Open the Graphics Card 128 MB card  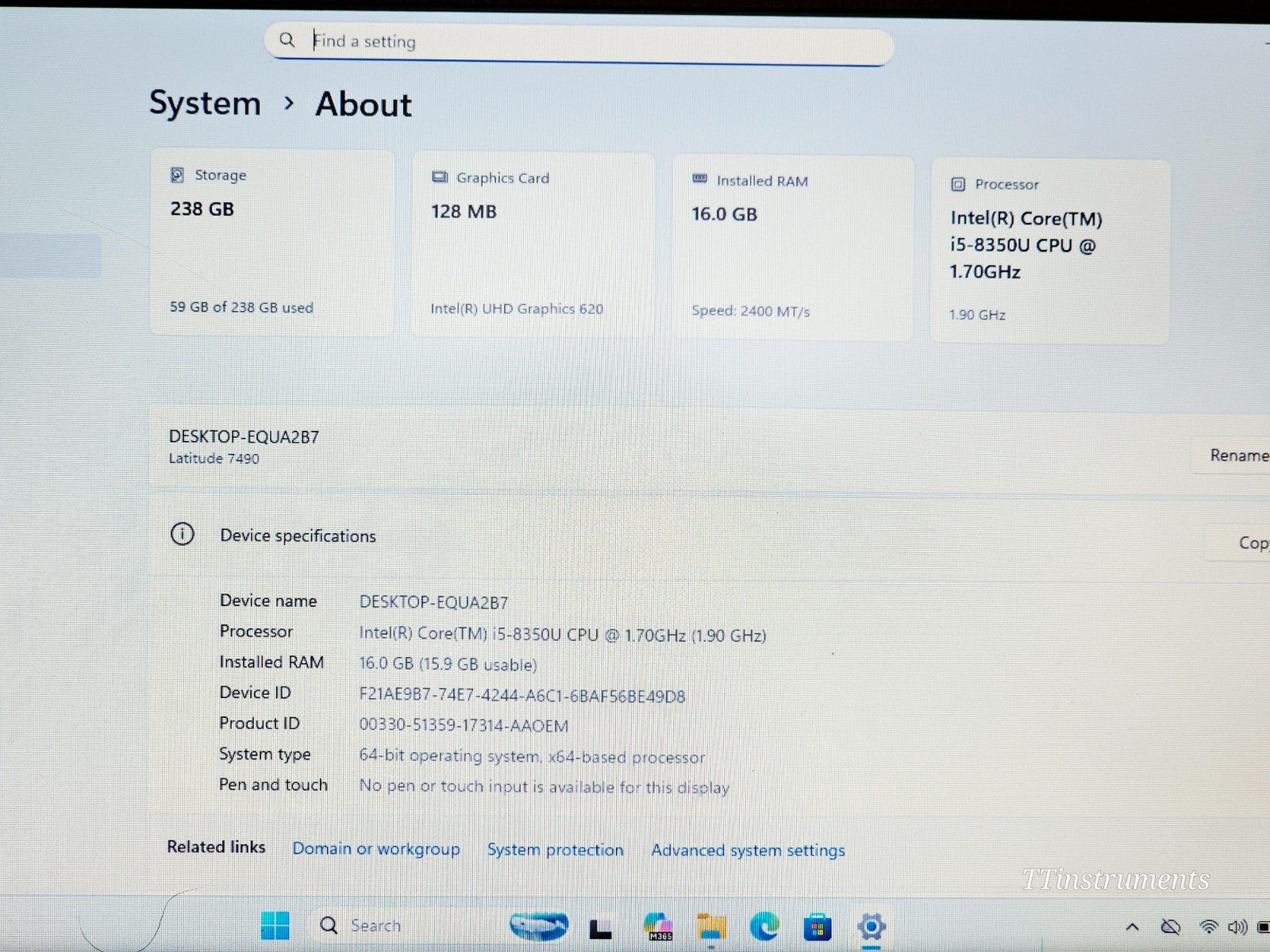(533, 244)
